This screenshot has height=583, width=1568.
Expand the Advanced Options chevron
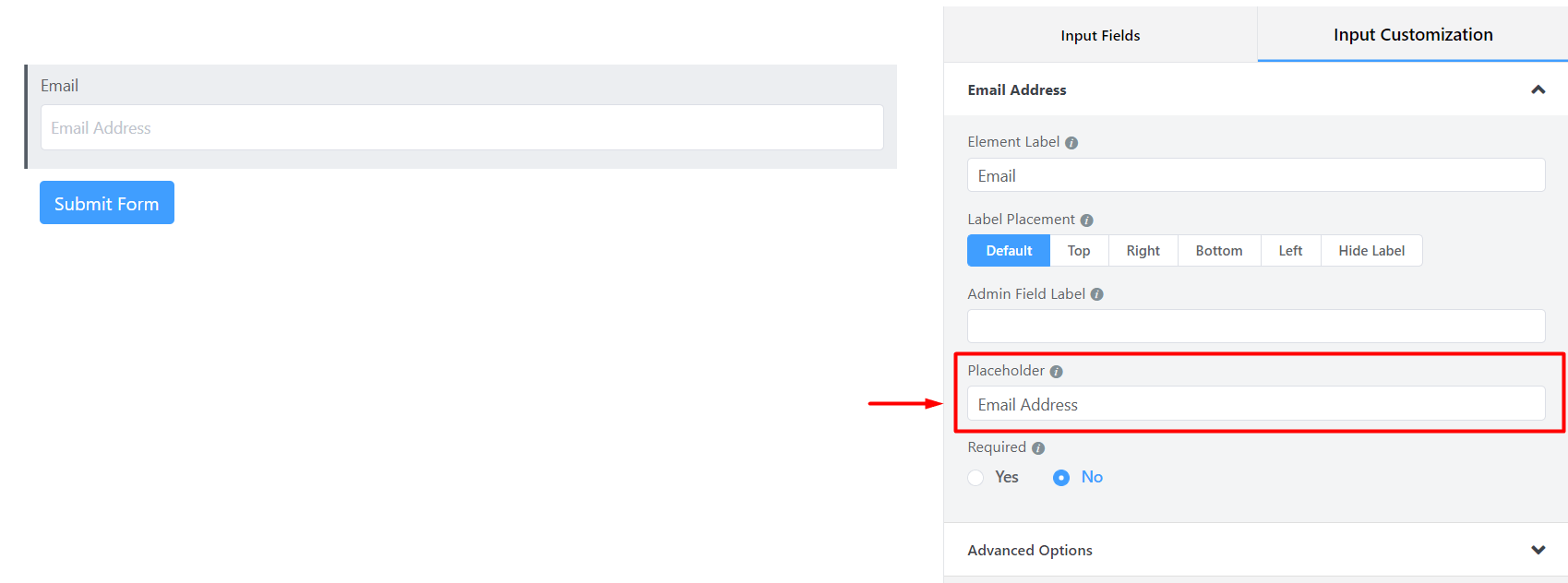coord(1538,550)
